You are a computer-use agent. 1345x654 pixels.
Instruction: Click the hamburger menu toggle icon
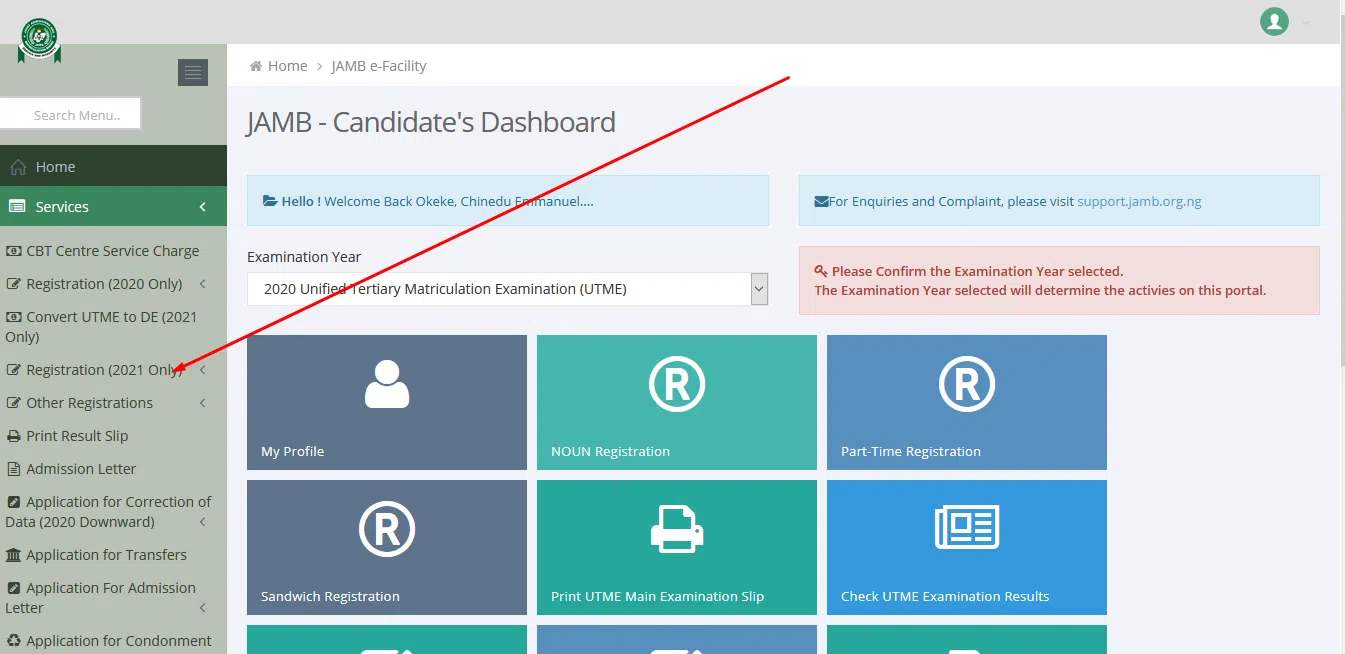pos(193,72)
